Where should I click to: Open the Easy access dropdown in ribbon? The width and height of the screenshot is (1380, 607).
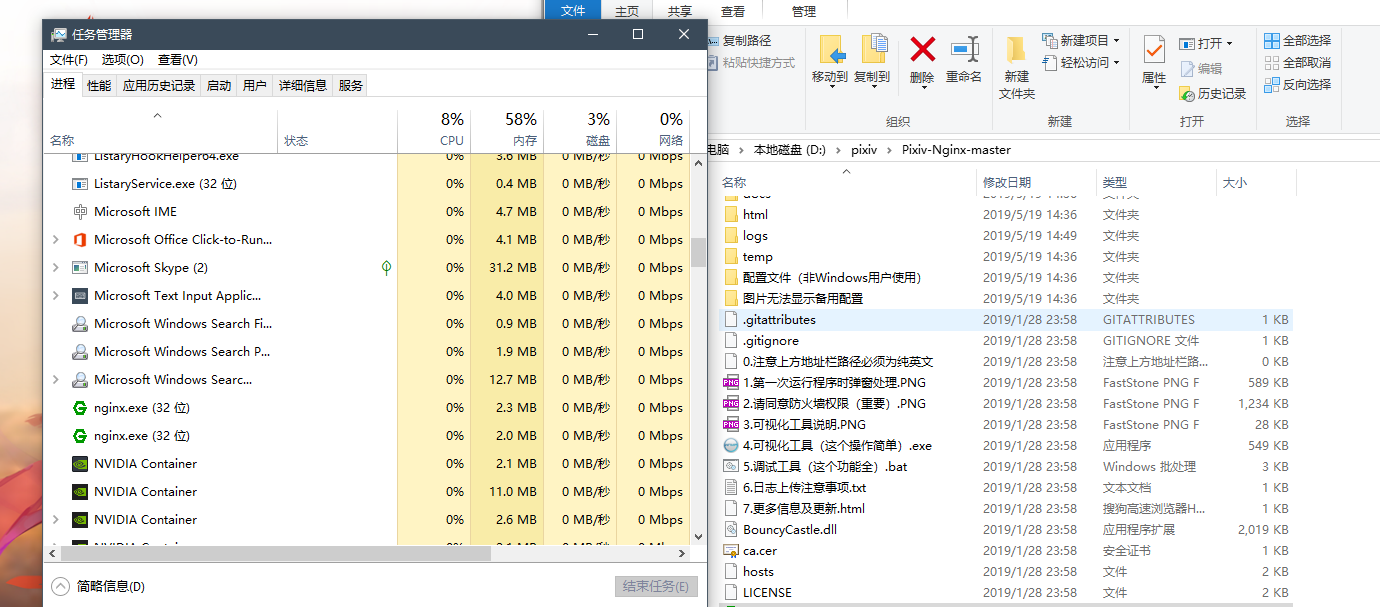(x=1081, y=62)
